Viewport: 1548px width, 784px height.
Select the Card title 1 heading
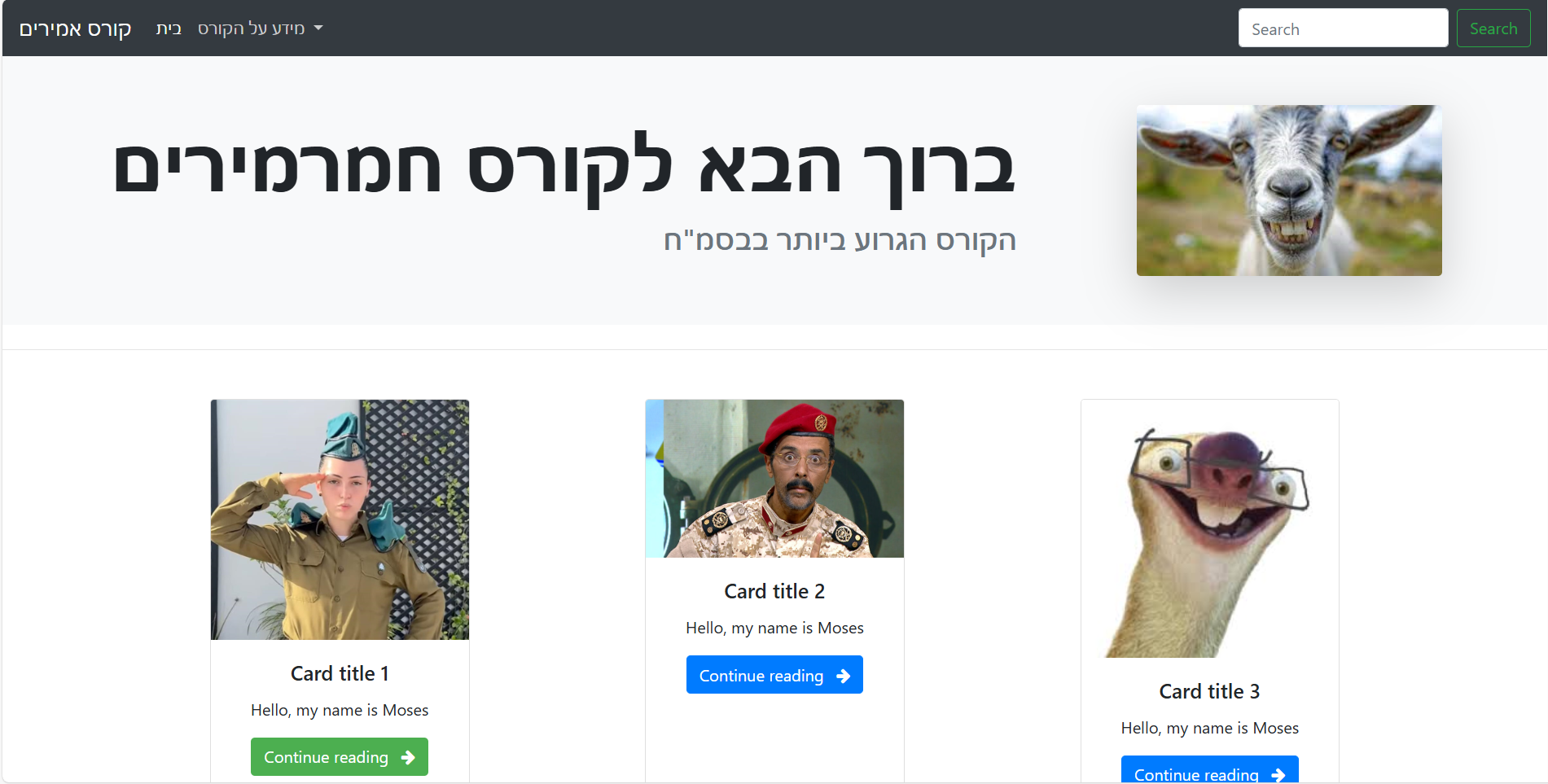(340, 673)
